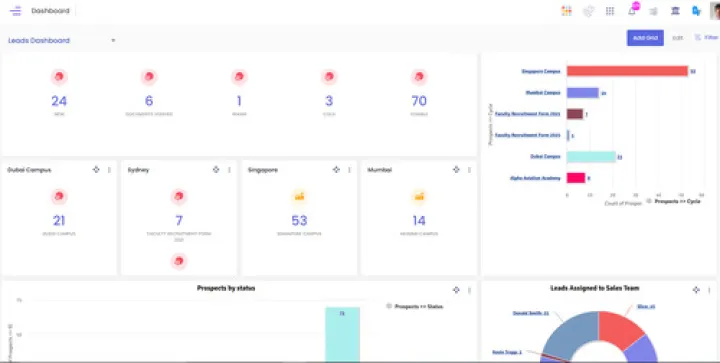720x363 pixels.
Task: Open the user profile avatar
Action: click(715, 11)
